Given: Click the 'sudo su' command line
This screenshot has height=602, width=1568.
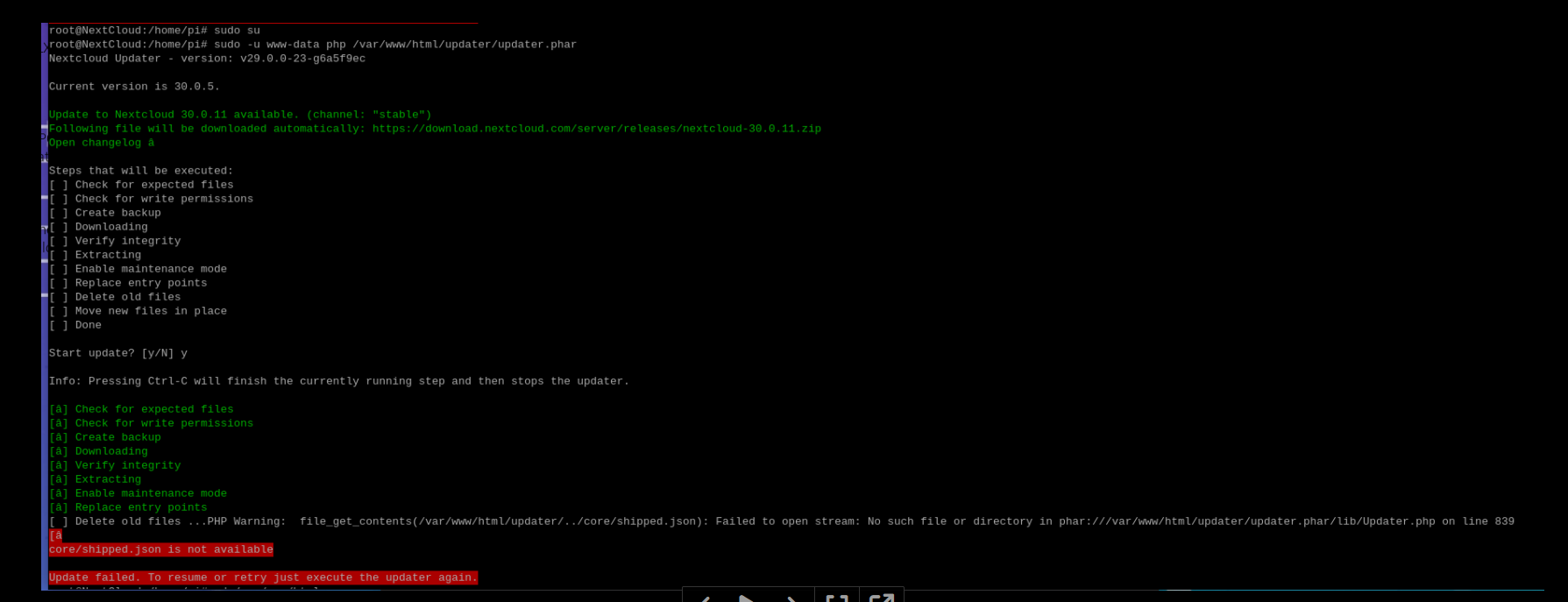Looking at the screenshot, I should pos(154,31).
